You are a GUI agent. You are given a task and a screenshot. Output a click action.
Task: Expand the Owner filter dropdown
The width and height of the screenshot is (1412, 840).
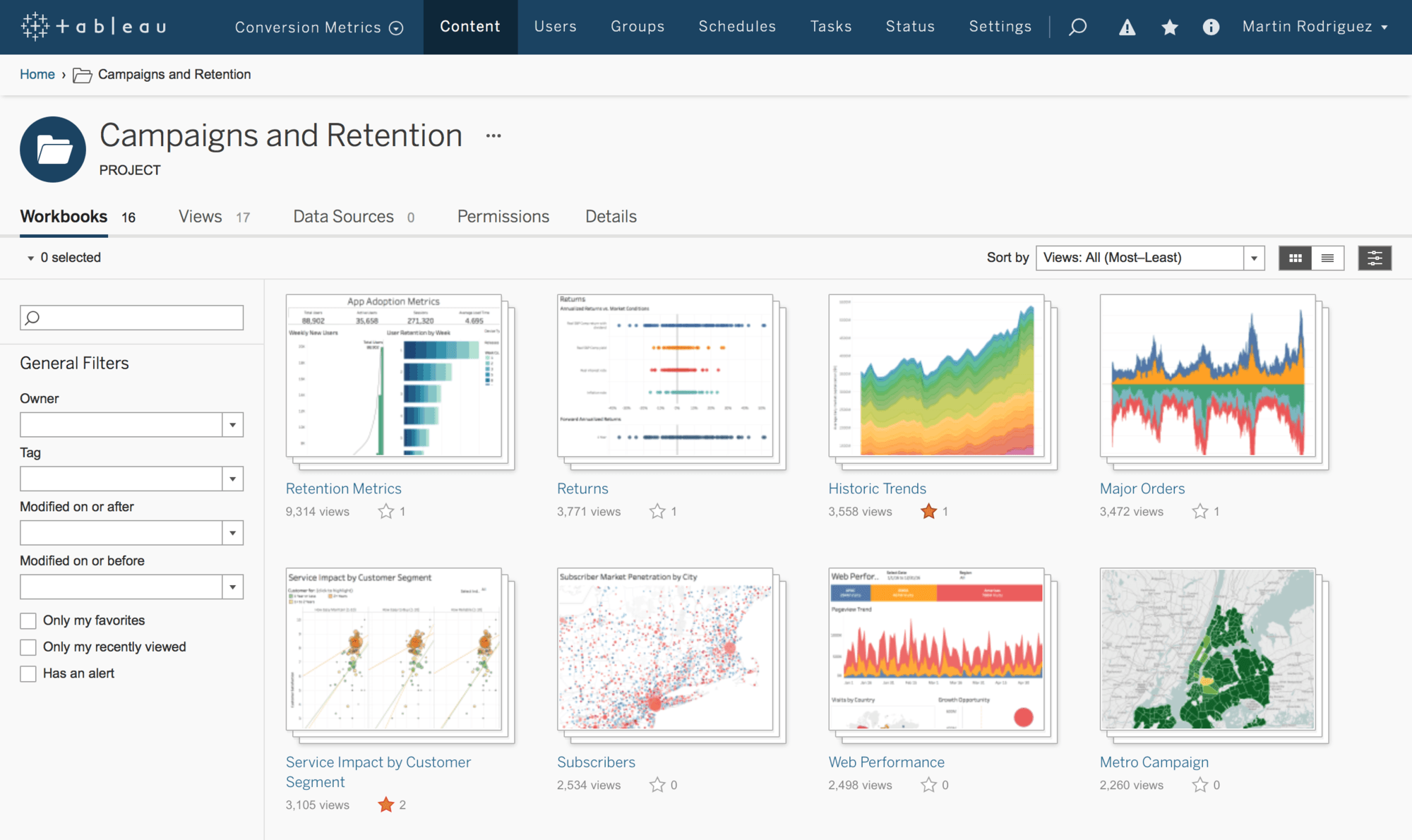tap(232, 423)
